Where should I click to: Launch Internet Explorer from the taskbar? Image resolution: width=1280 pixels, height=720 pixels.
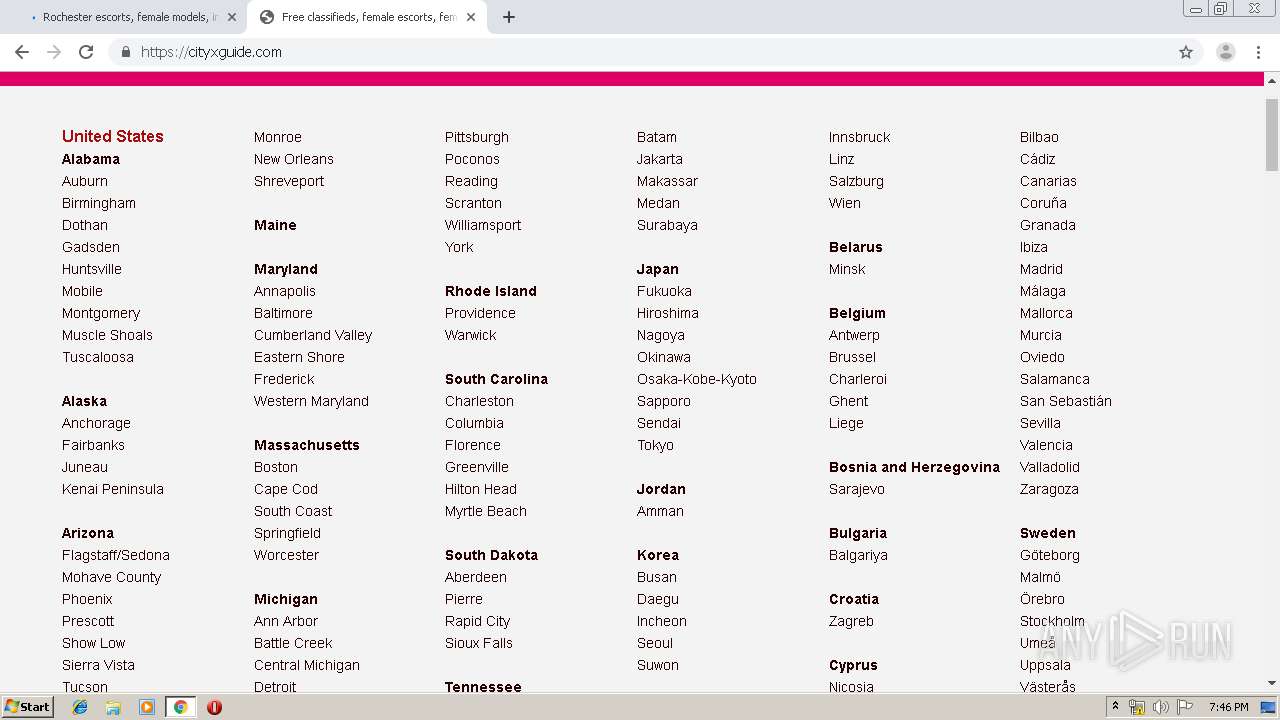(80, 707)
